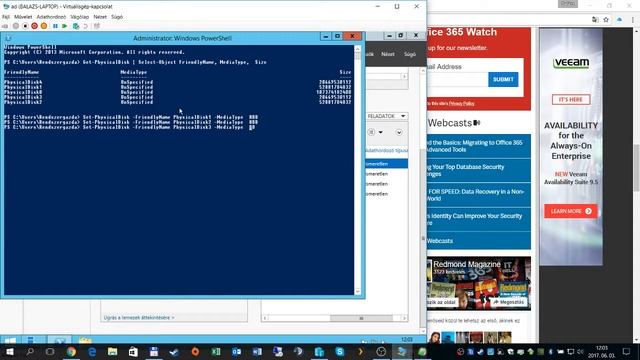
Task: Open the Adathordozó menu
Action: tap(51, 17)
